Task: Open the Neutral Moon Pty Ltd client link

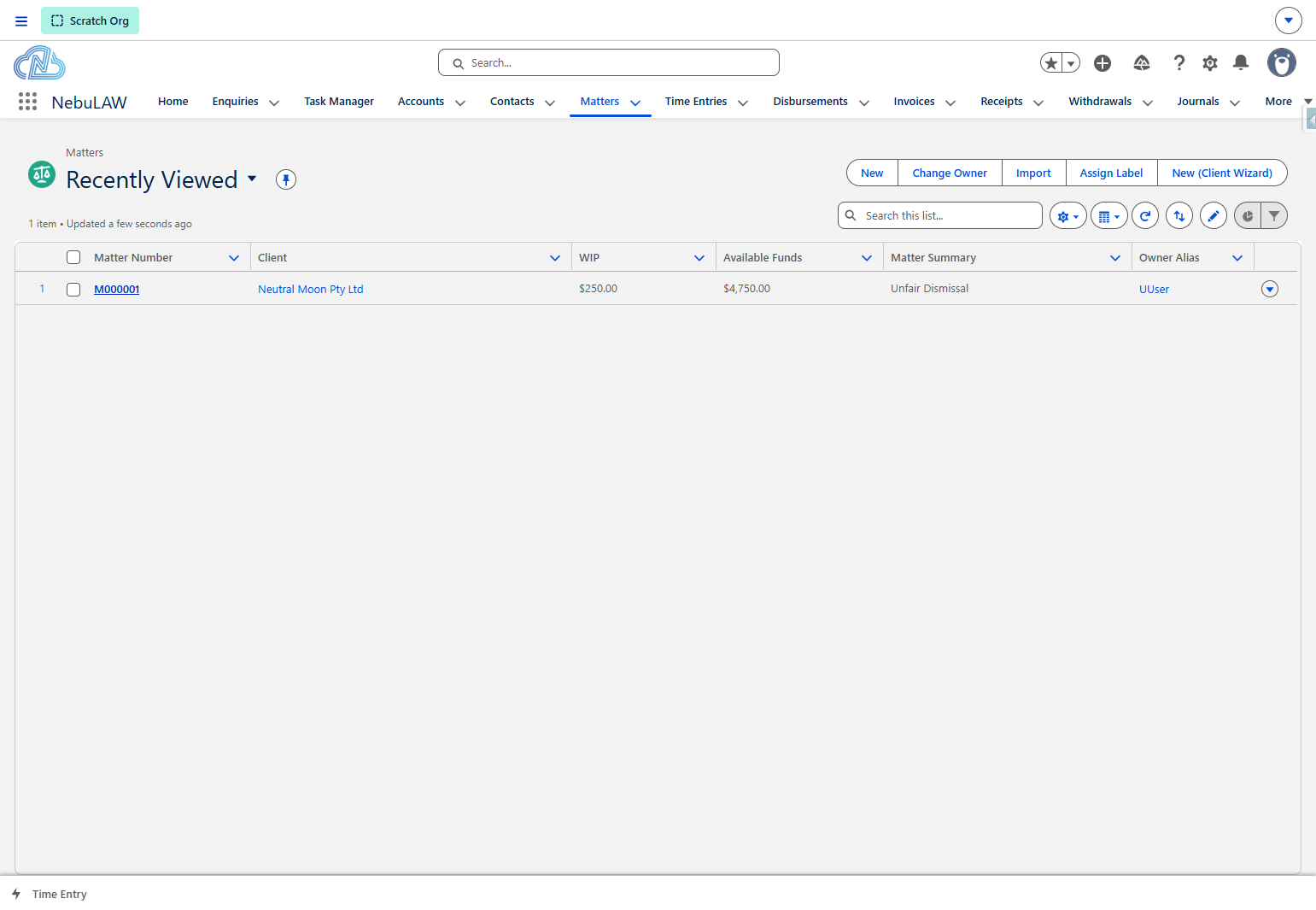Action: (x=311, y=290)
